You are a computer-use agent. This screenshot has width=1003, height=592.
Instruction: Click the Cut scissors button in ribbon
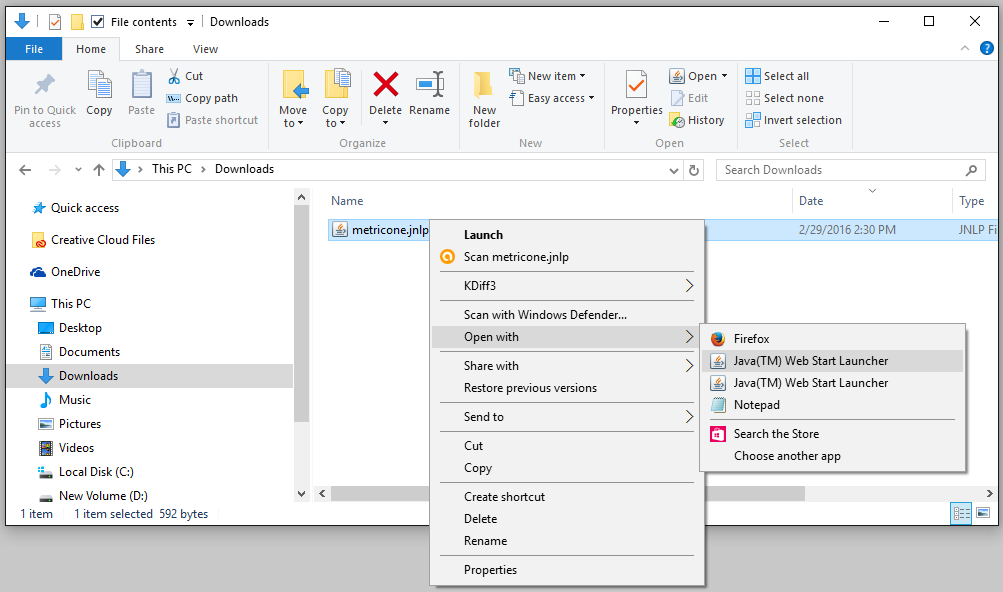(185, 76)
